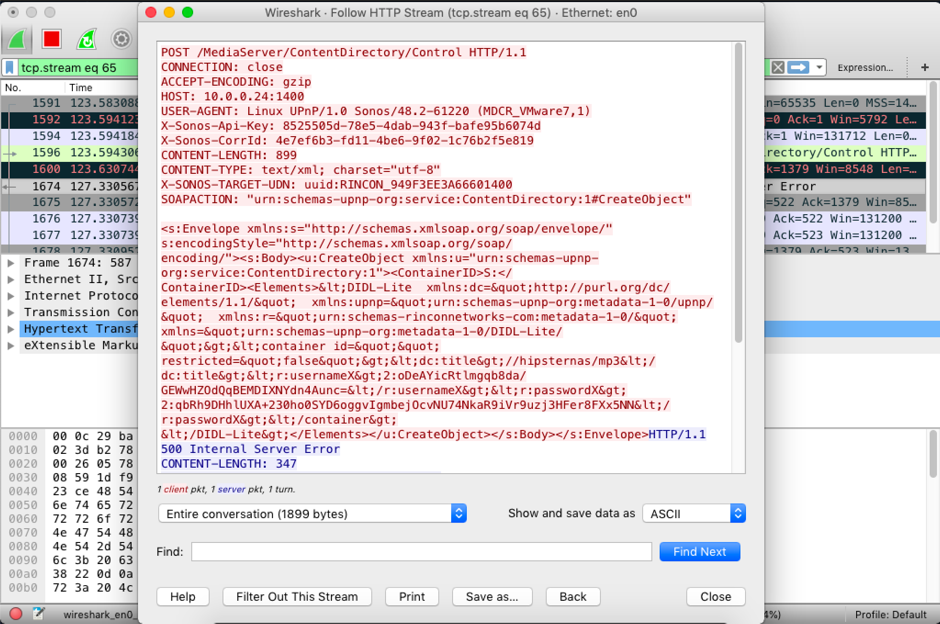
Task: Select packet 1596 in the packet list
Action: [x=70, y=153]
